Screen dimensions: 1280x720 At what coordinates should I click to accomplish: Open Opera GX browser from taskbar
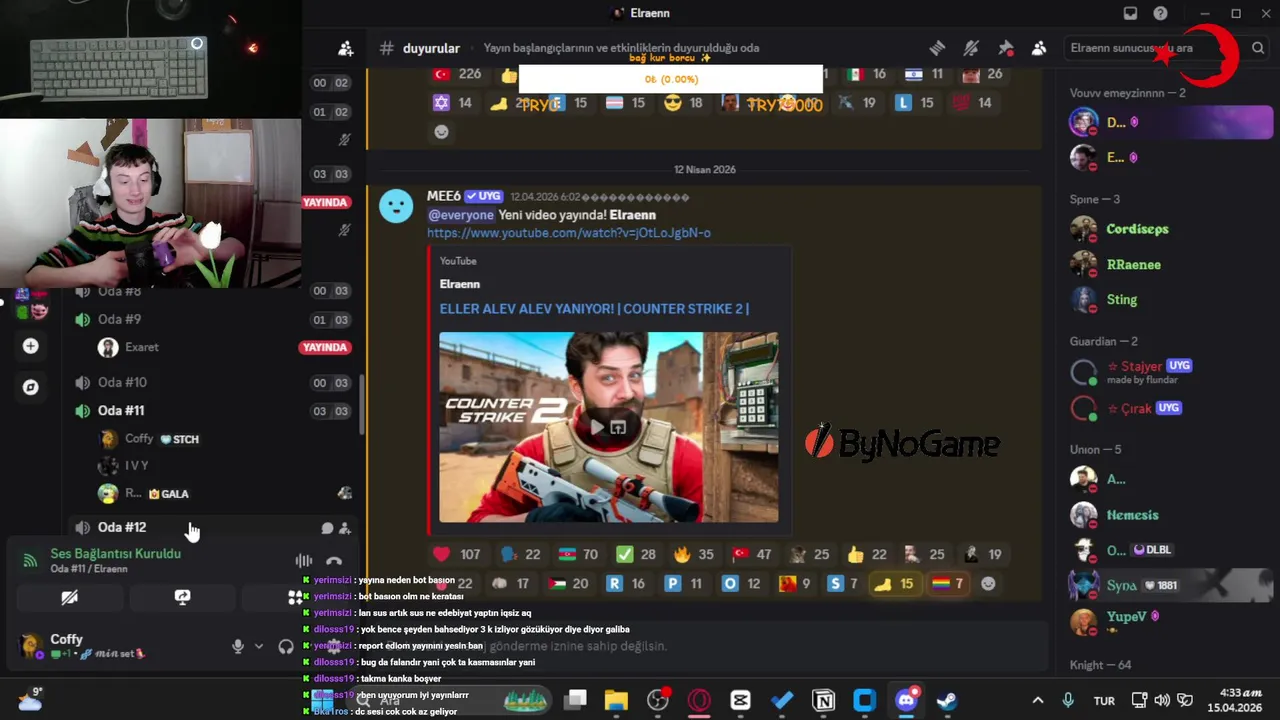pyautogui.click(x=699, y=700)
